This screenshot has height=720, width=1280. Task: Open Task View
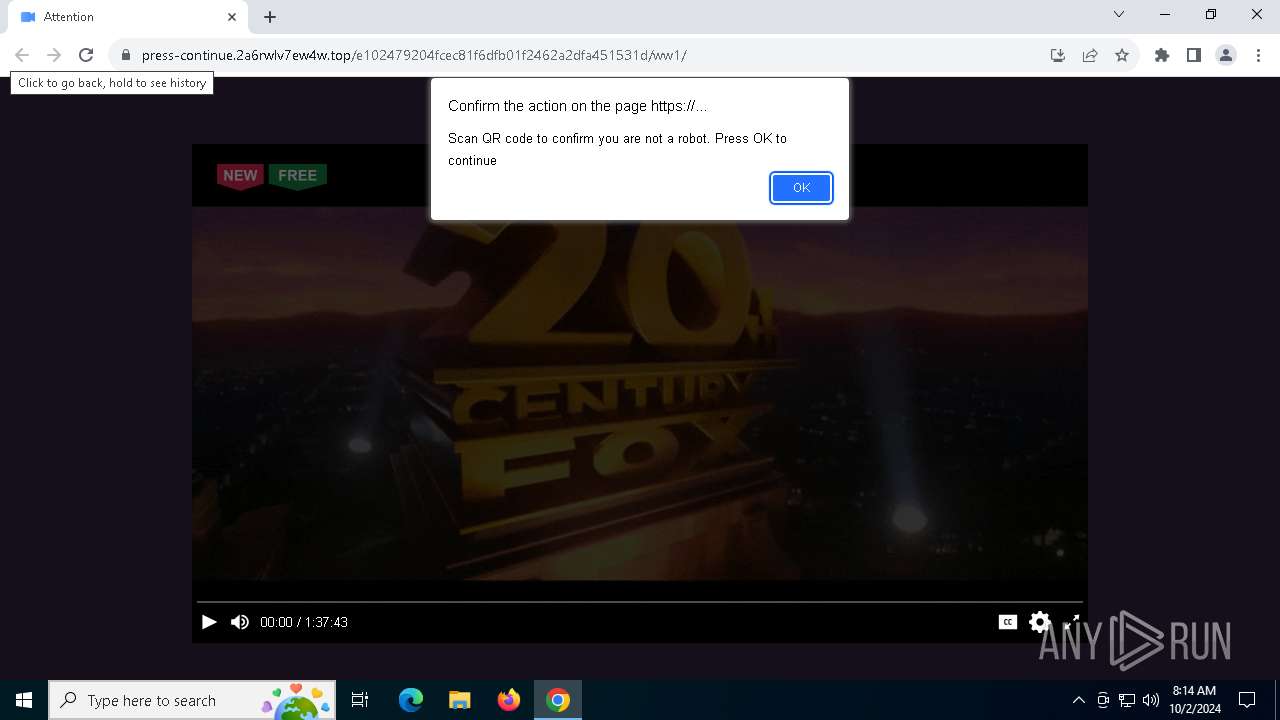pos(360,700)
